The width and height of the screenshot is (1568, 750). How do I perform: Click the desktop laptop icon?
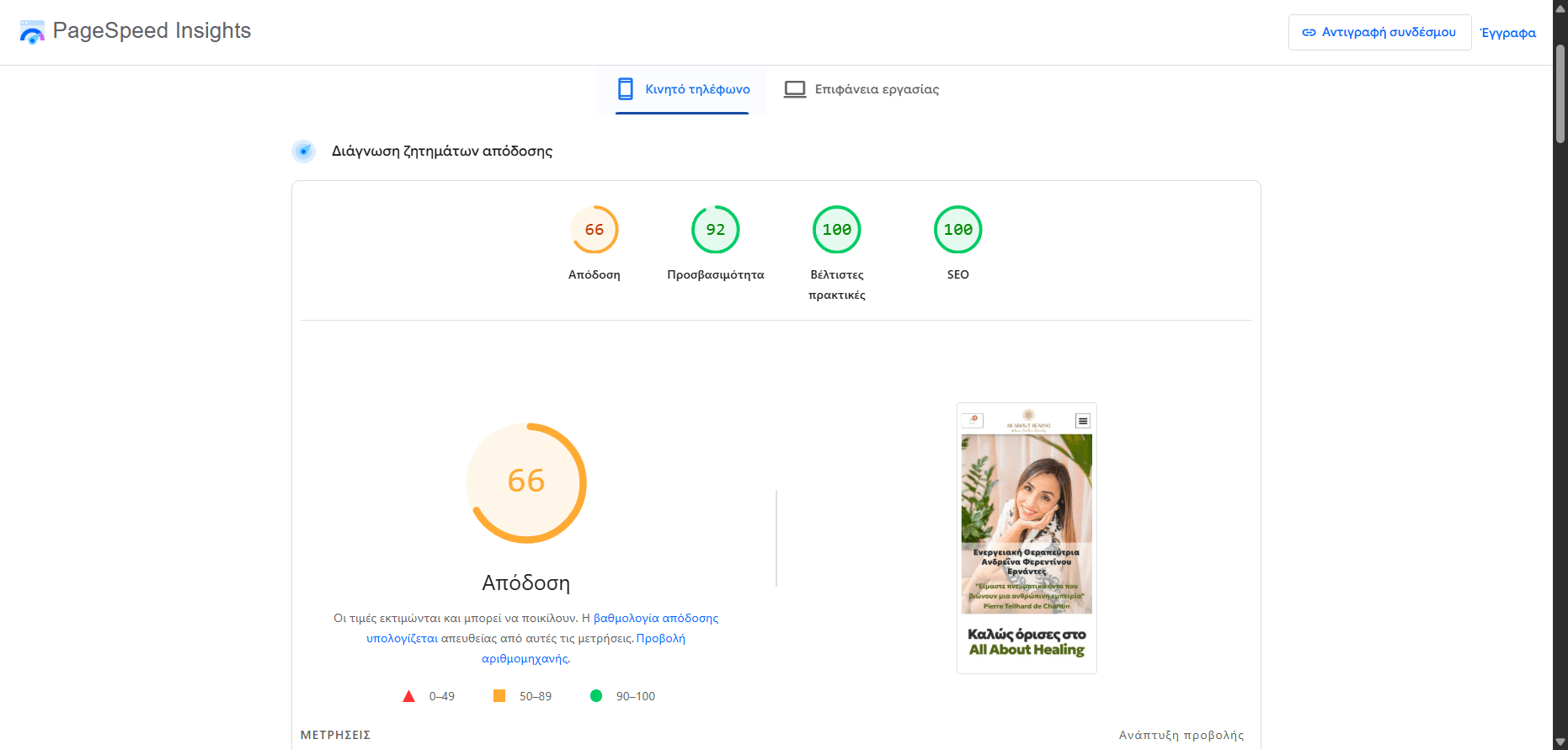coord(794,89)
